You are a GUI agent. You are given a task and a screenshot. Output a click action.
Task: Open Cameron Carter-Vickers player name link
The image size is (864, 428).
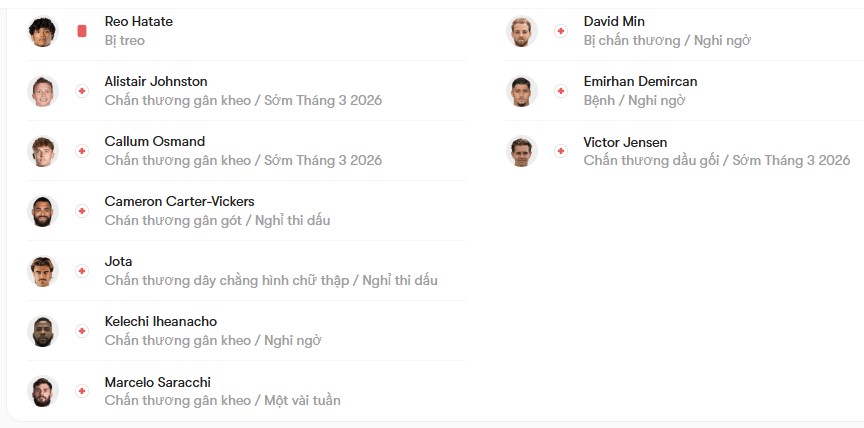click(180, 202)
